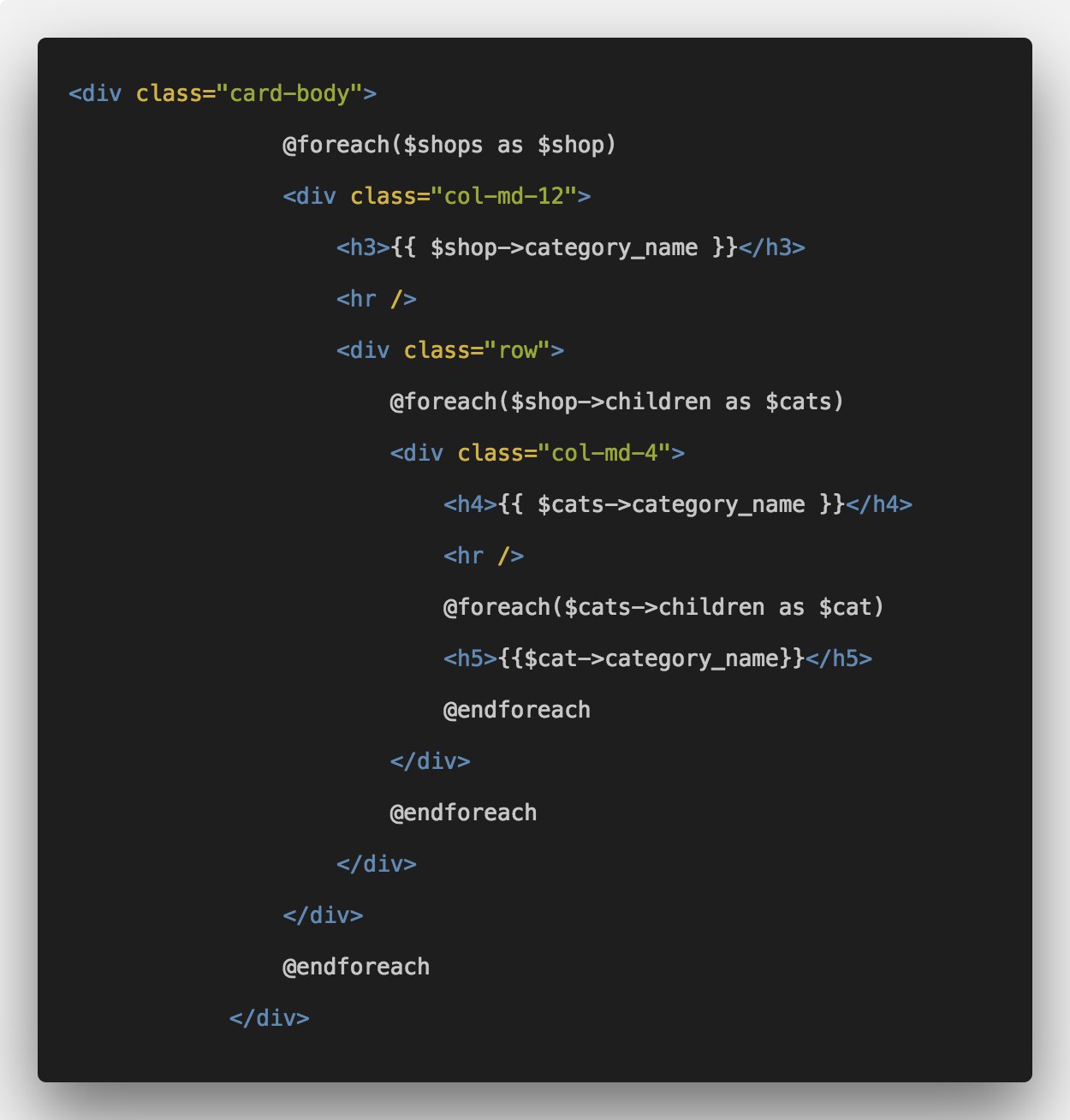The height and width of the screenshot is (1120, 1070).
Task: Click @endforeach after the col-md-4 closing div
Action: point(463,813)
